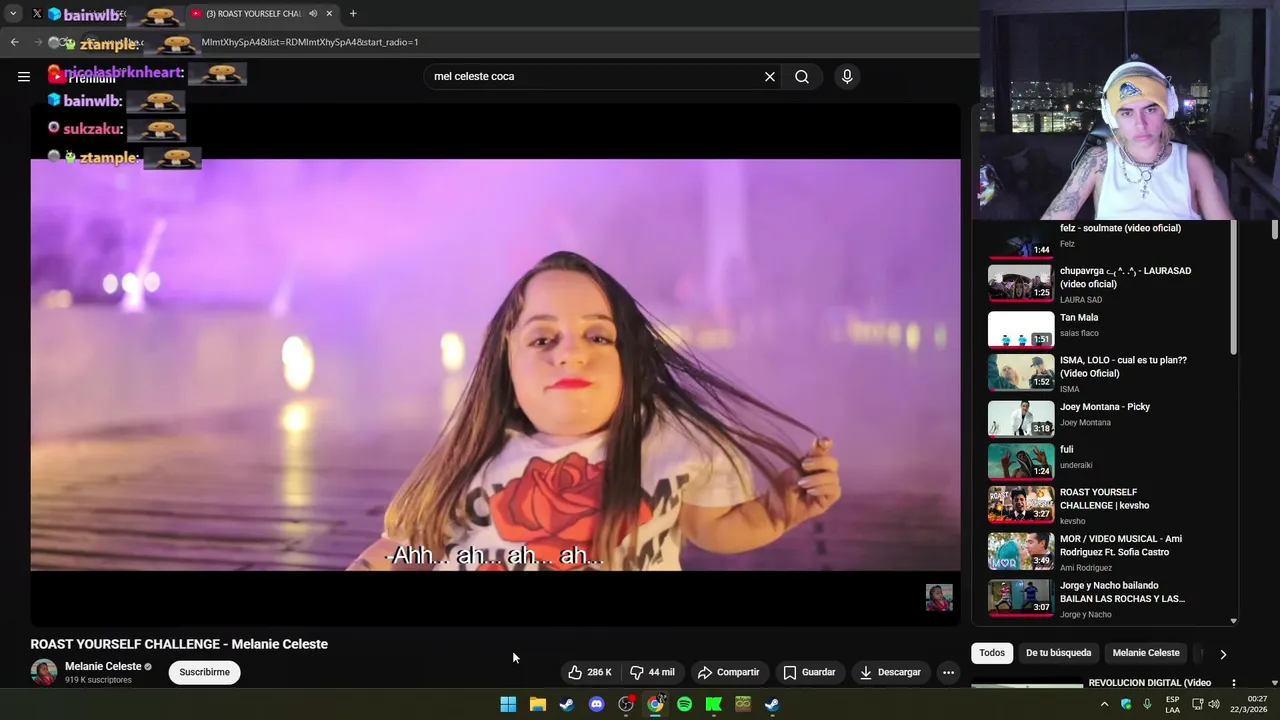The image size is (1280, 720).
Task: Select the De tu búsqueda filter chip
Action: (x=1058, y=653)
